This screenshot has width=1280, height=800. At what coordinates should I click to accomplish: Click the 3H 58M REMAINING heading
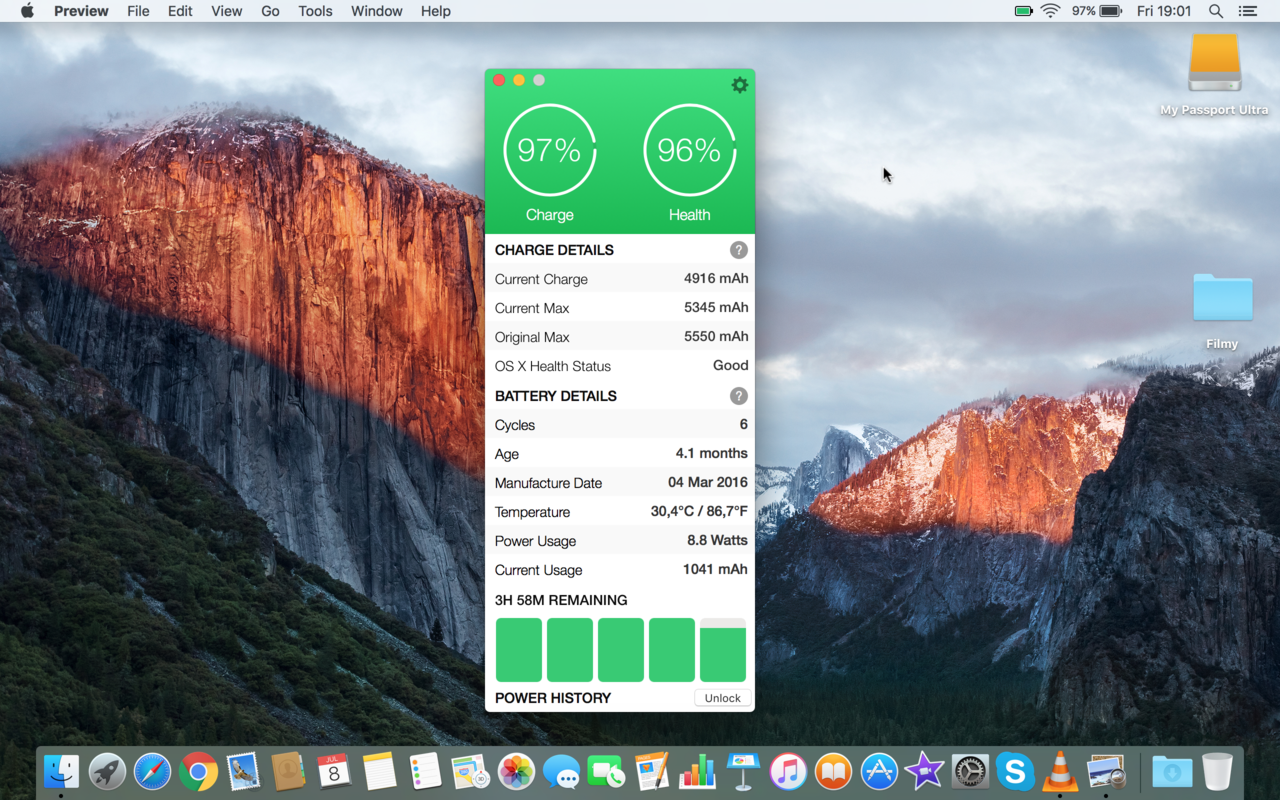pyautogui.click(x=561, y=600)
